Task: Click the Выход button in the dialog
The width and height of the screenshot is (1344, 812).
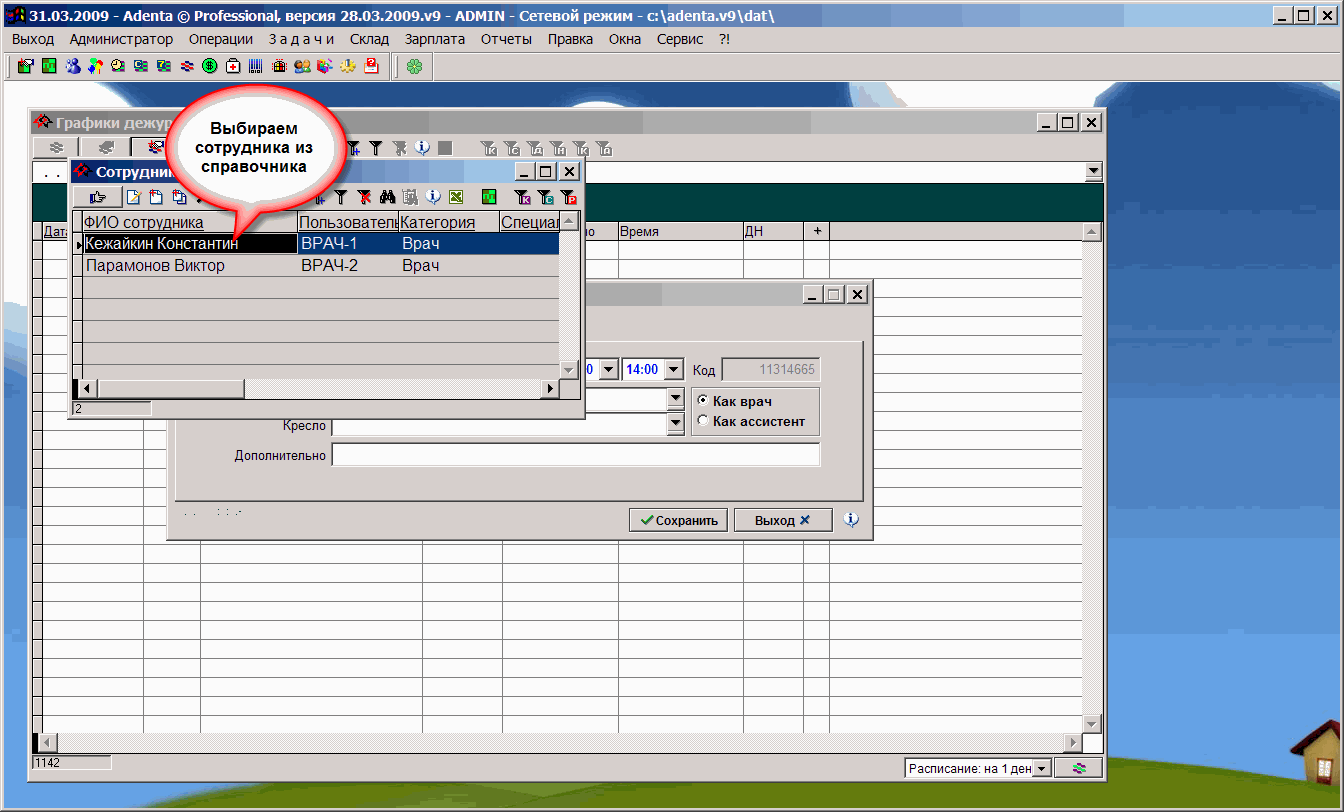Action: coord(782,520)
